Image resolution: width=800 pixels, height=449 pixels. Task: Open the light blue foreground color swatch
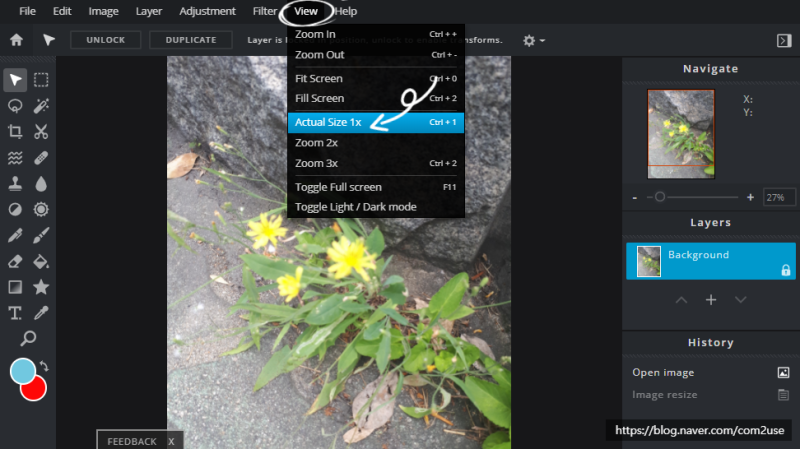click(x=22, y=371)
